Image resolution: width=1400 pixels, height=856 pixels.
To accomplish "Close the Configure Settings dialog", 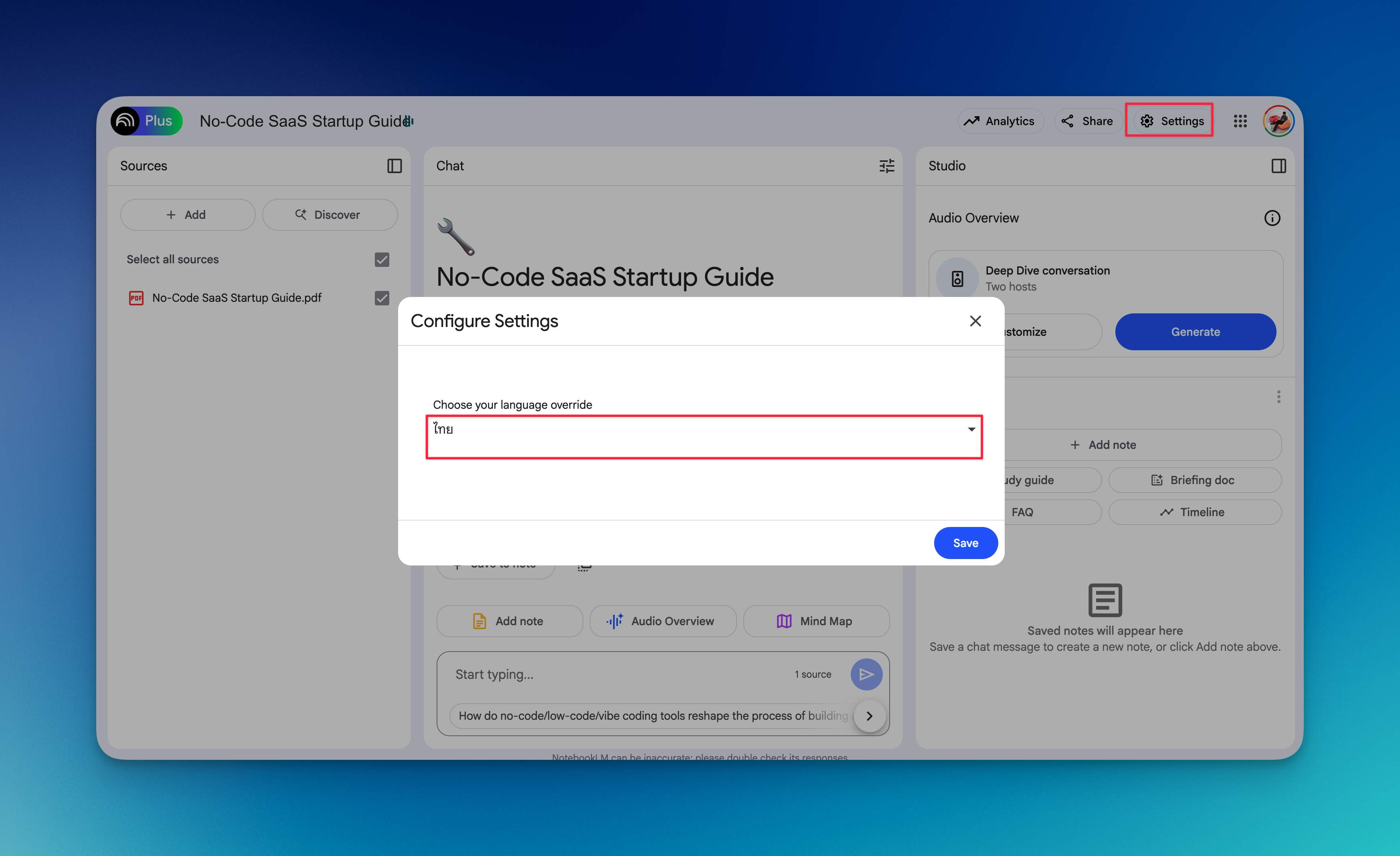I will (x=975, y=321).
